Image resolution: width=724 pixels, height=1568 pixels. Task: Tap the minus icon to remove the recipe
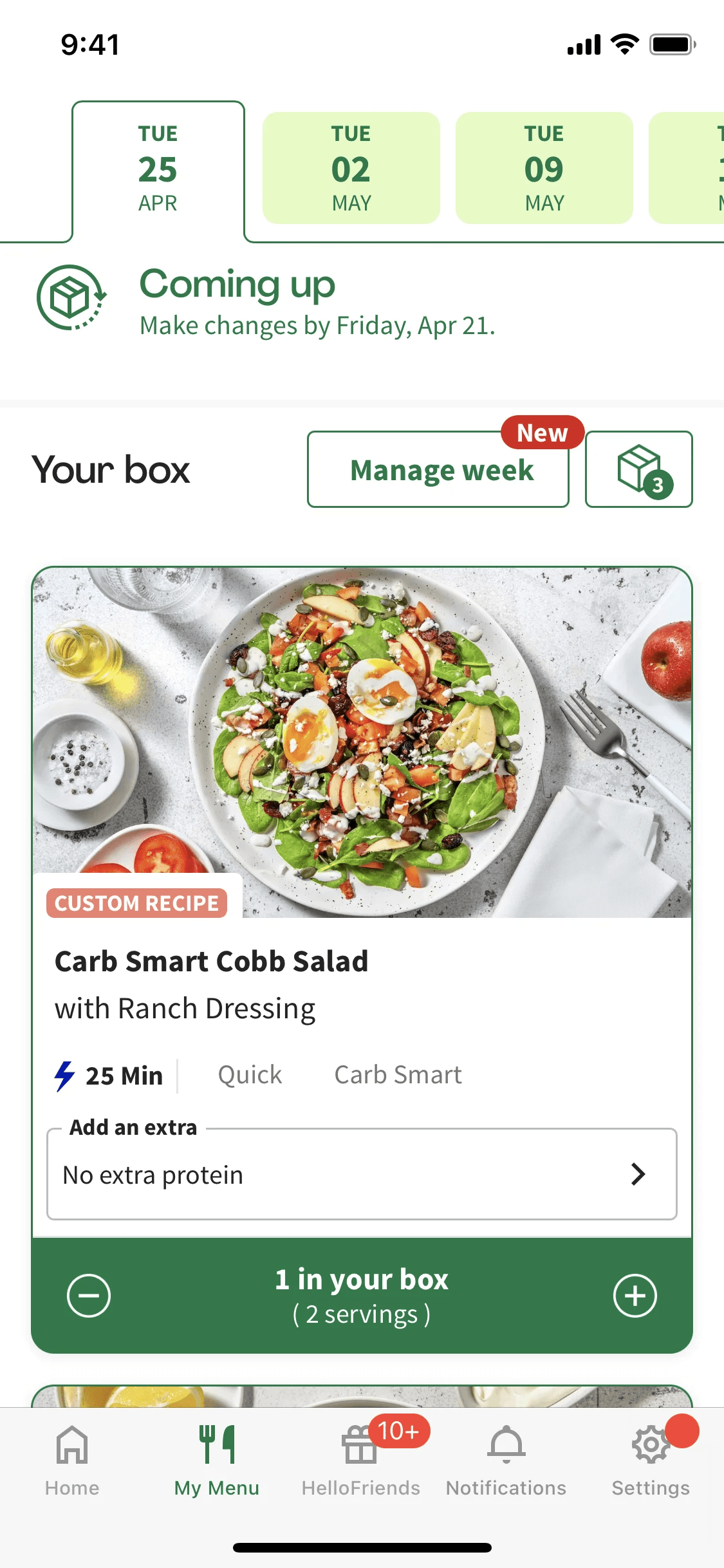pos(89,1295)
